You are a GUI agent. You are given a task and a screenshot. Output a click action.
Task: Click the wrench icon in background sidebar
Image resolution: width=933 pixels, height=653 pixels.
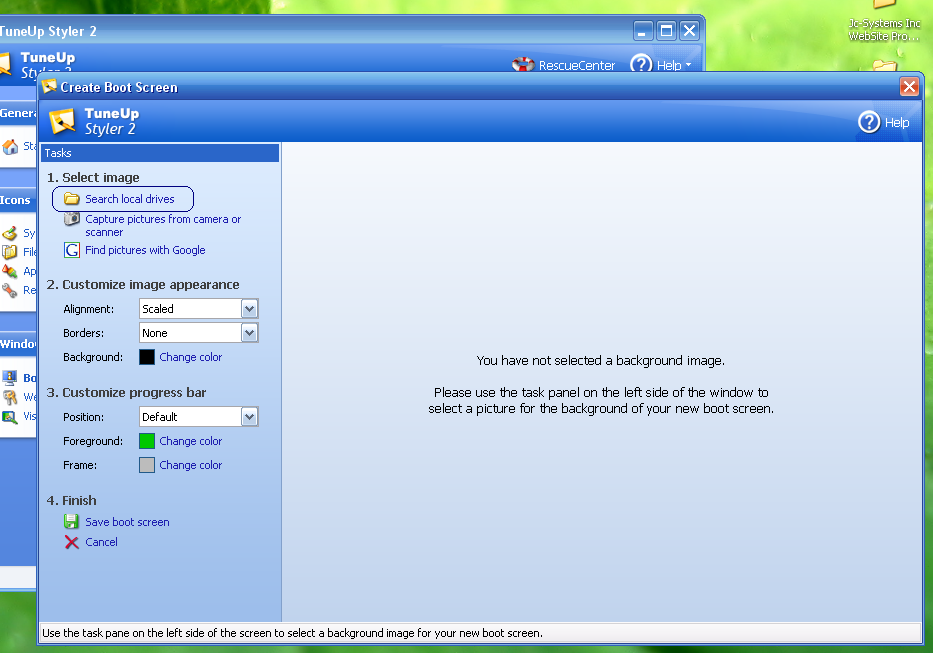[10, 290]
